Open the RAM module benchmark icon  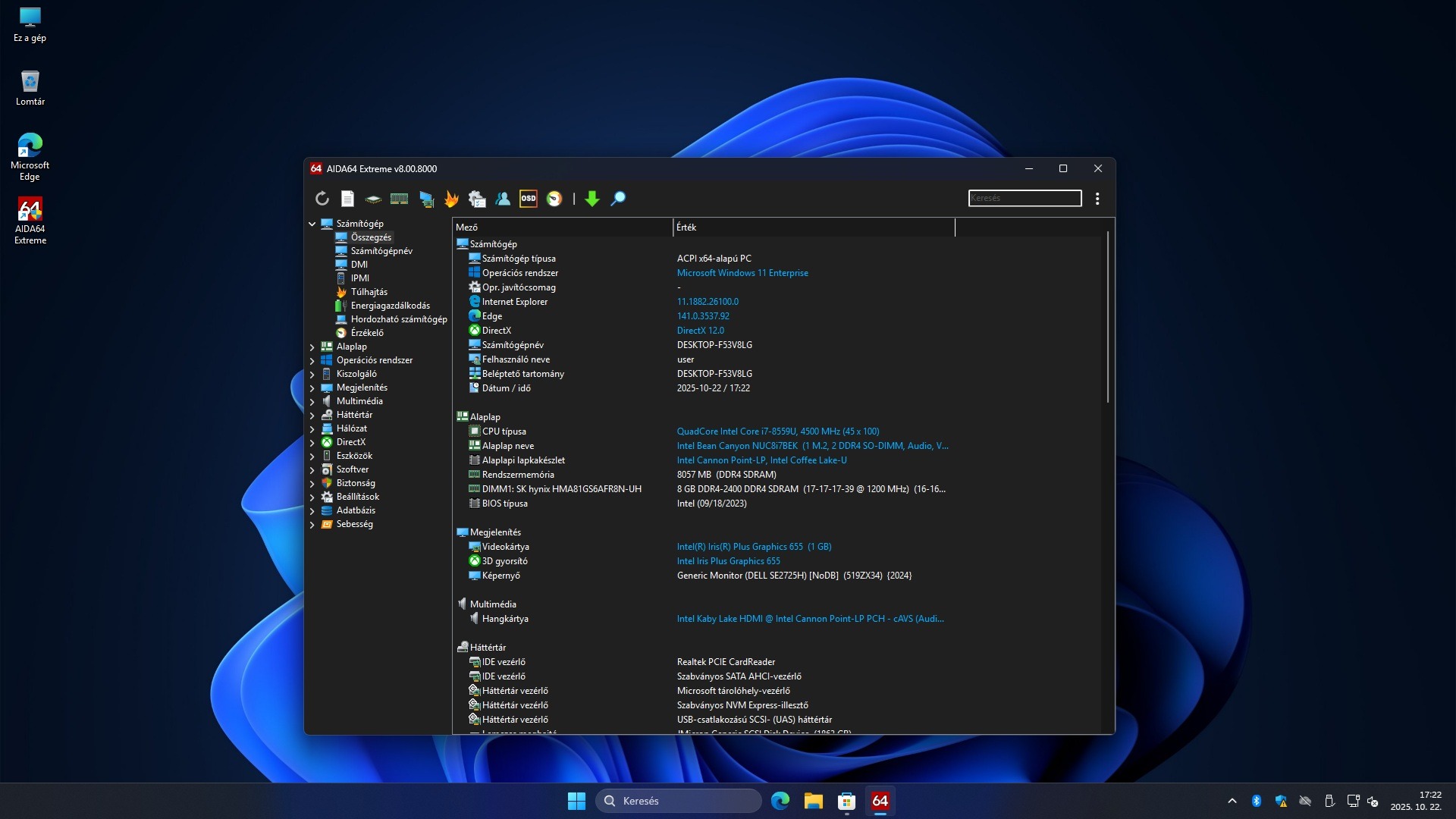click(399, 199)
